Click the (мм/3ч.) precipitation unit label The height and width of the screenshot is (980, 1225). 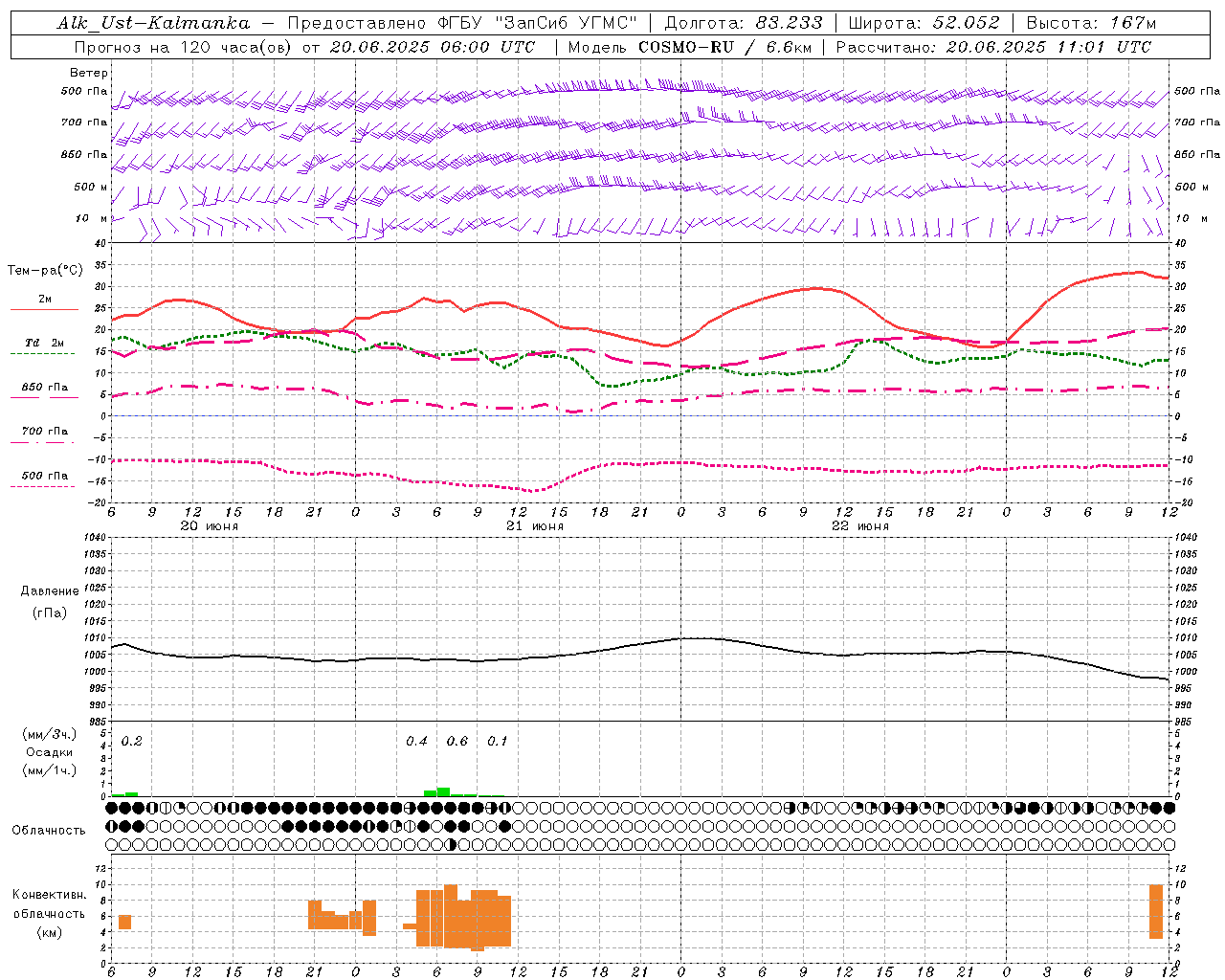(x=50, y=734)
